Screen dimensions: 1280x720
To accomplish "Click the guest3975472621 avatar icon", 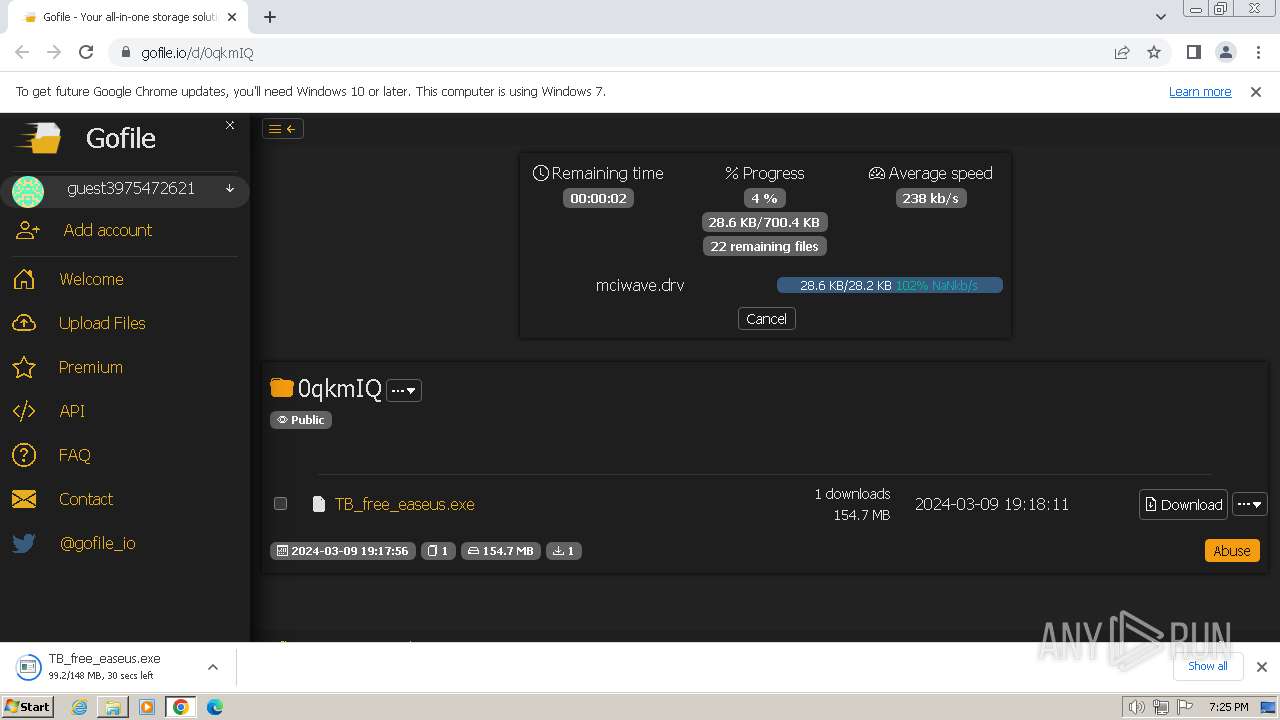I will point(28,190).
